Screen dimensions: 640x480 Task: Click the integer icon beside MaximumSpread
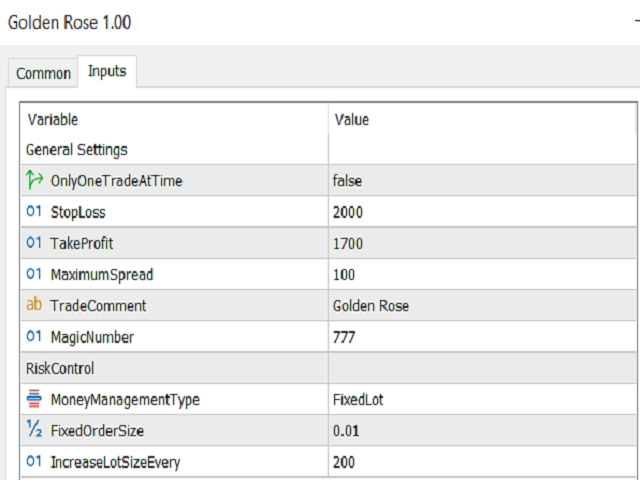pyautogui.click(x=34, y=274)
